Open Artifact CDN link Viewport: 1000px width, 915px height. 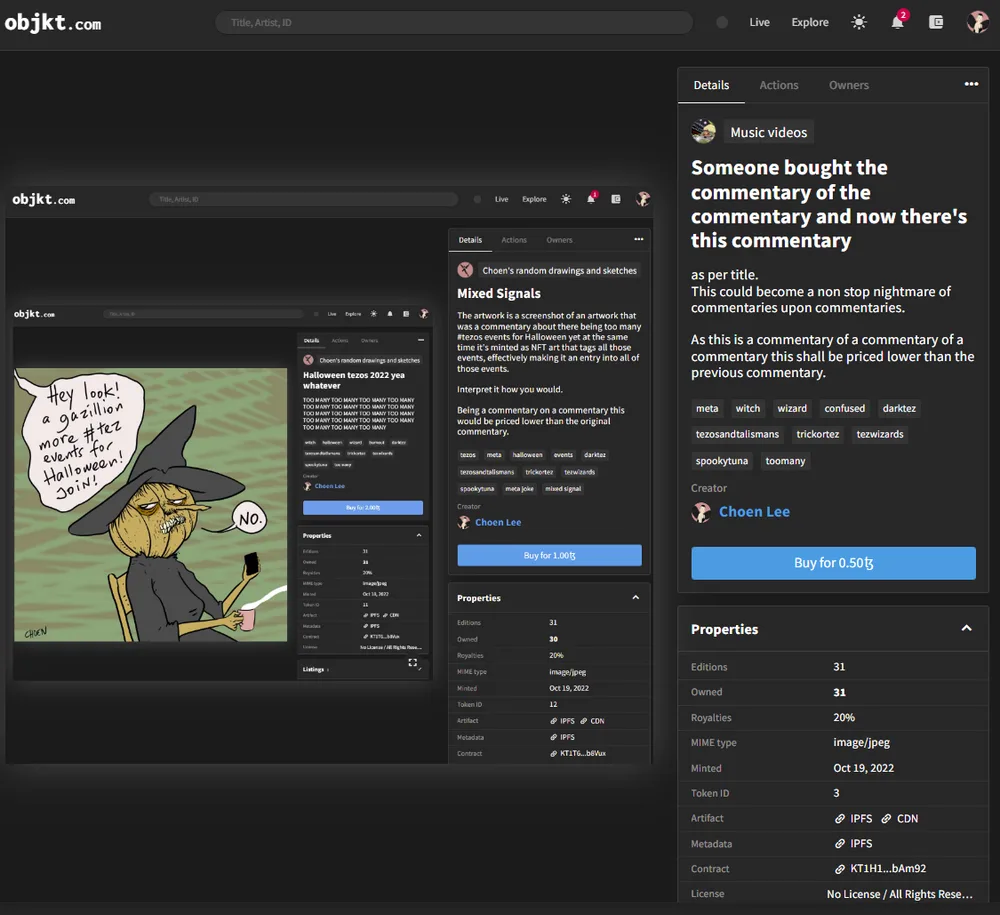pos(899,818)
